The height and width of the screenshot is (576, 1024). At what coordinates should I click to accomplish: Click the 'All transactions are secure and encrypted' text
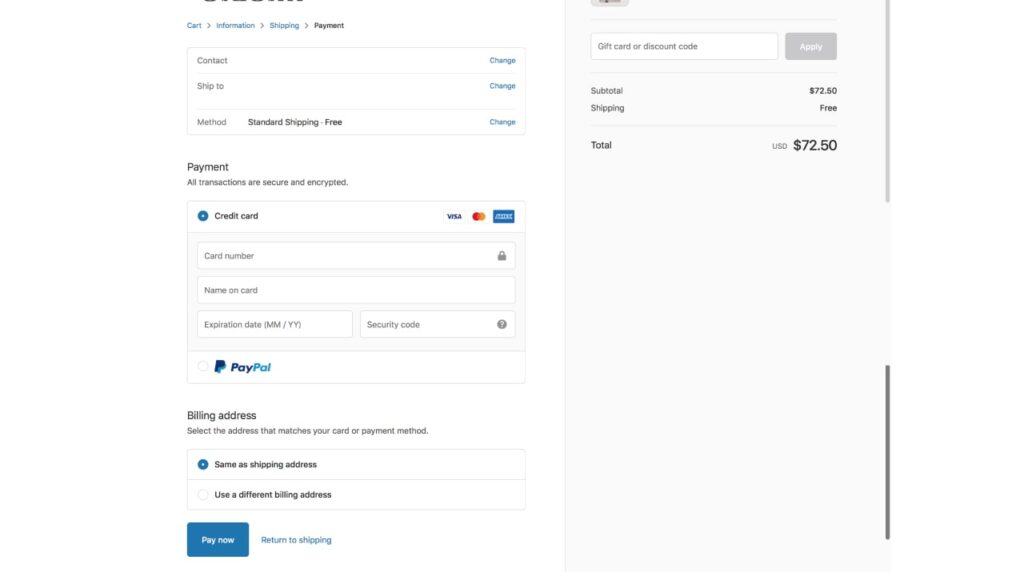(x=267, y=182)
